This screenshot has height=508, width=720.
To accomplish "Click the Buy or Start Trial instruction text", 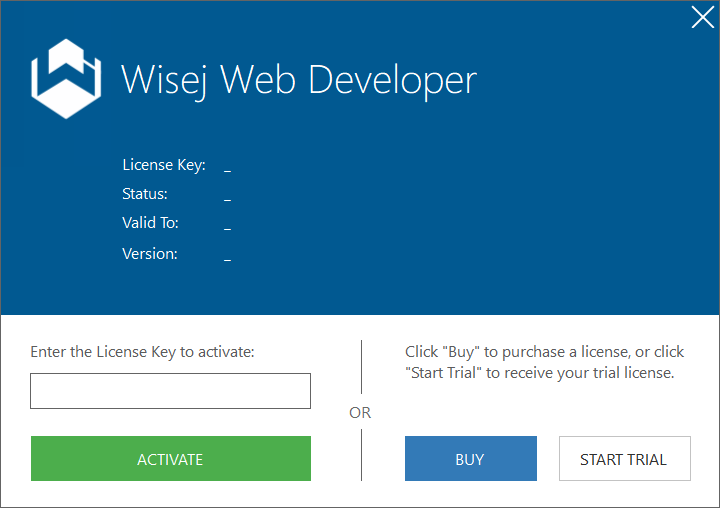I will pyautogui.click(x=544, y=362).
